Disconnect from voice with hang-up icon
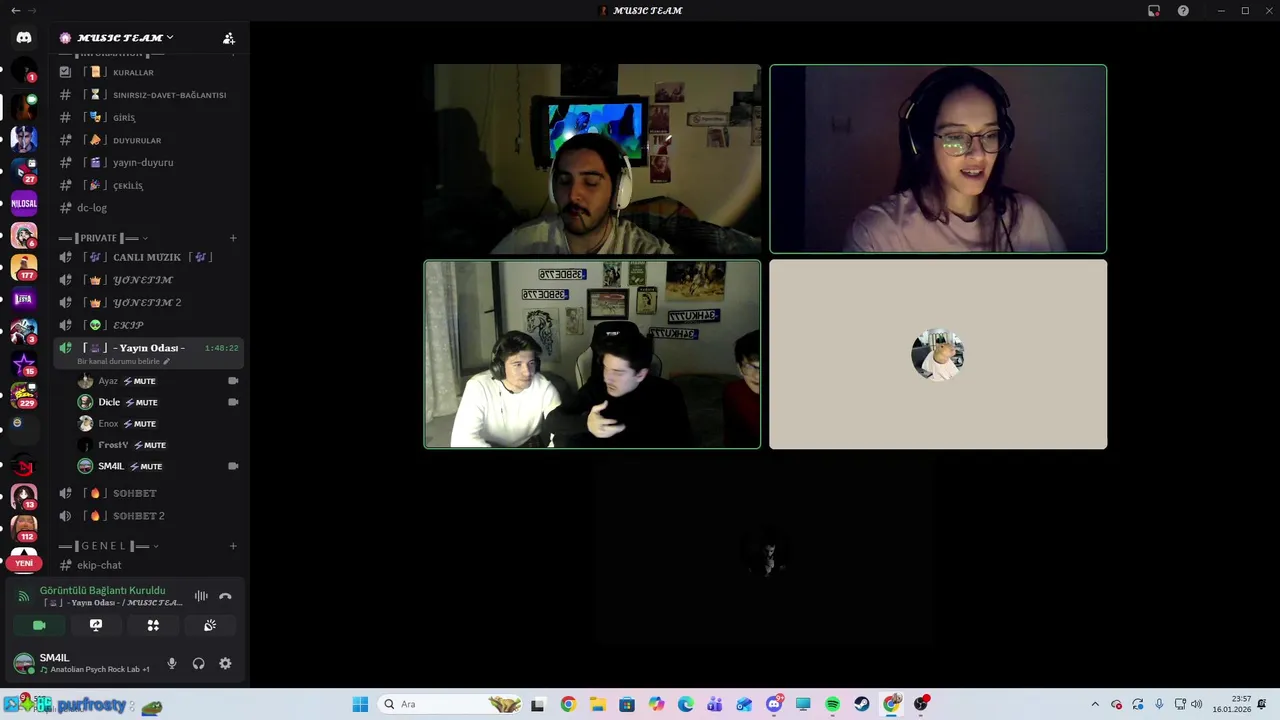 click(x=225, y=596)
